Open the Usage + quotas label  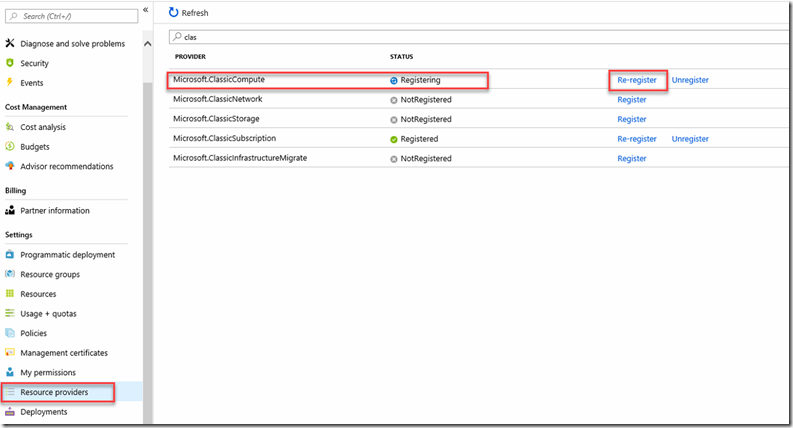[48, 314]
